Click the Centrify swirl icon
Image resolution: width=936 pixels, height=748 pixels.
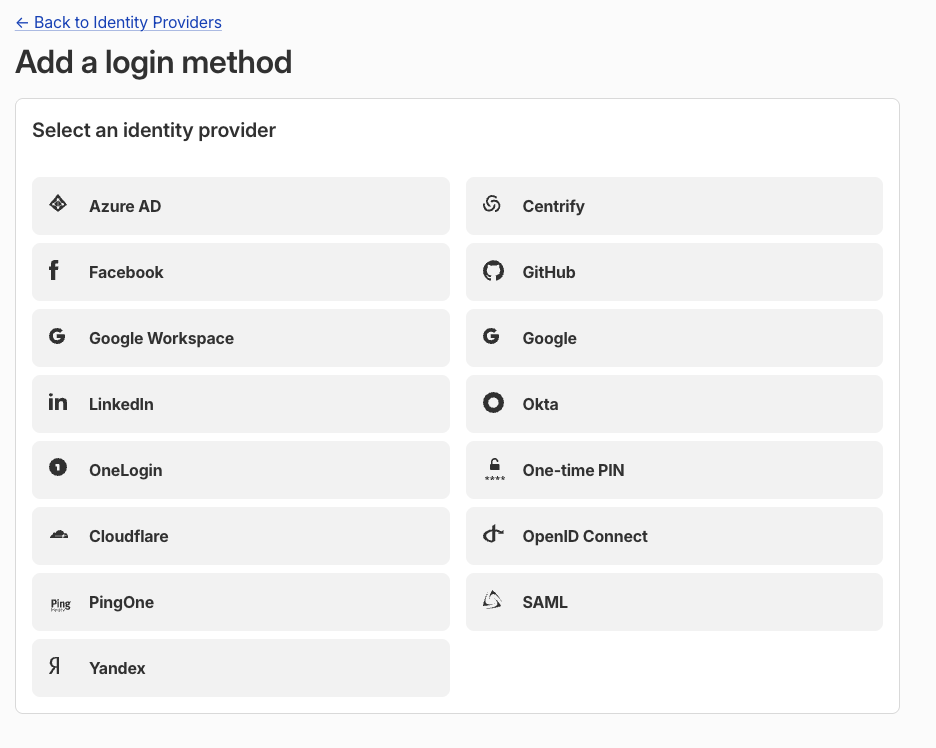(491, 204)
